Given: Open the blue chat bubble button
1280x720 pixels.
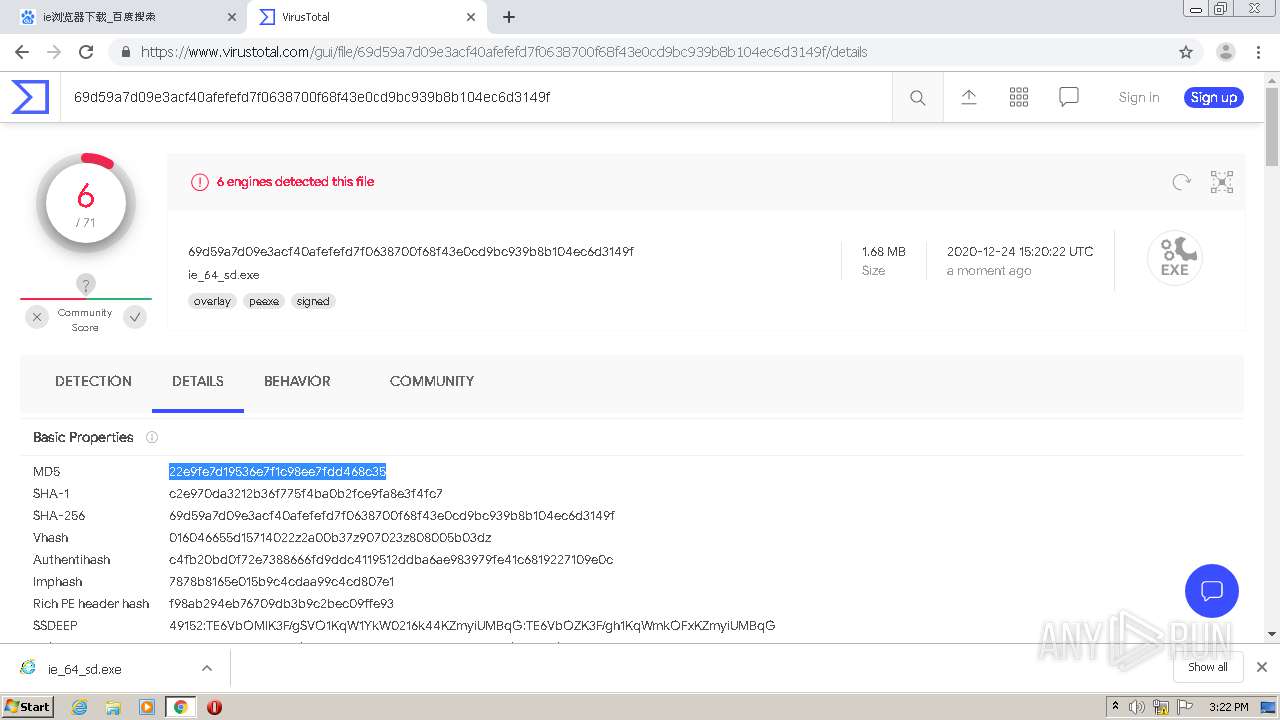Looking at the screenshot, I should click(x=1212, y=590).
